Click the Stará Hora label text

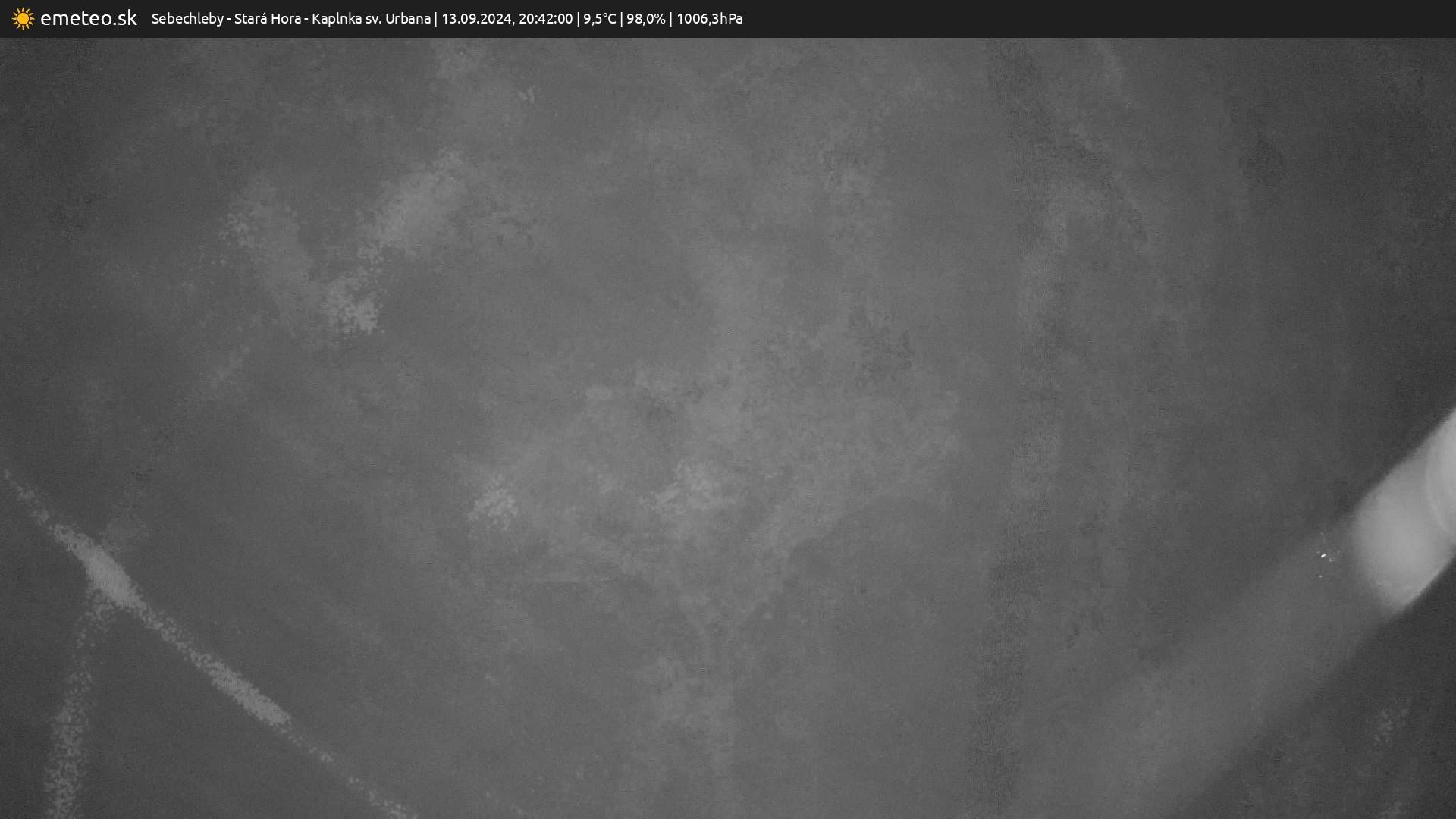[x=267, y=18]
